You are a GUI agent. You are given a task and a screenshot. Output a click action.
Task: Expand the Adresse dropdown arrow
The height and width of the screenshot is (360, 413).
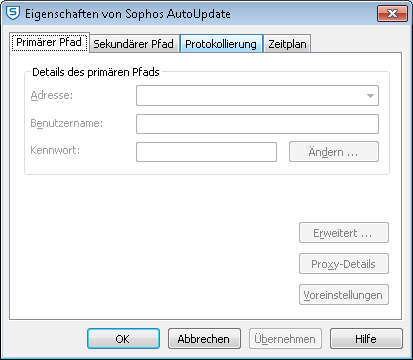[x=370, y=96]
